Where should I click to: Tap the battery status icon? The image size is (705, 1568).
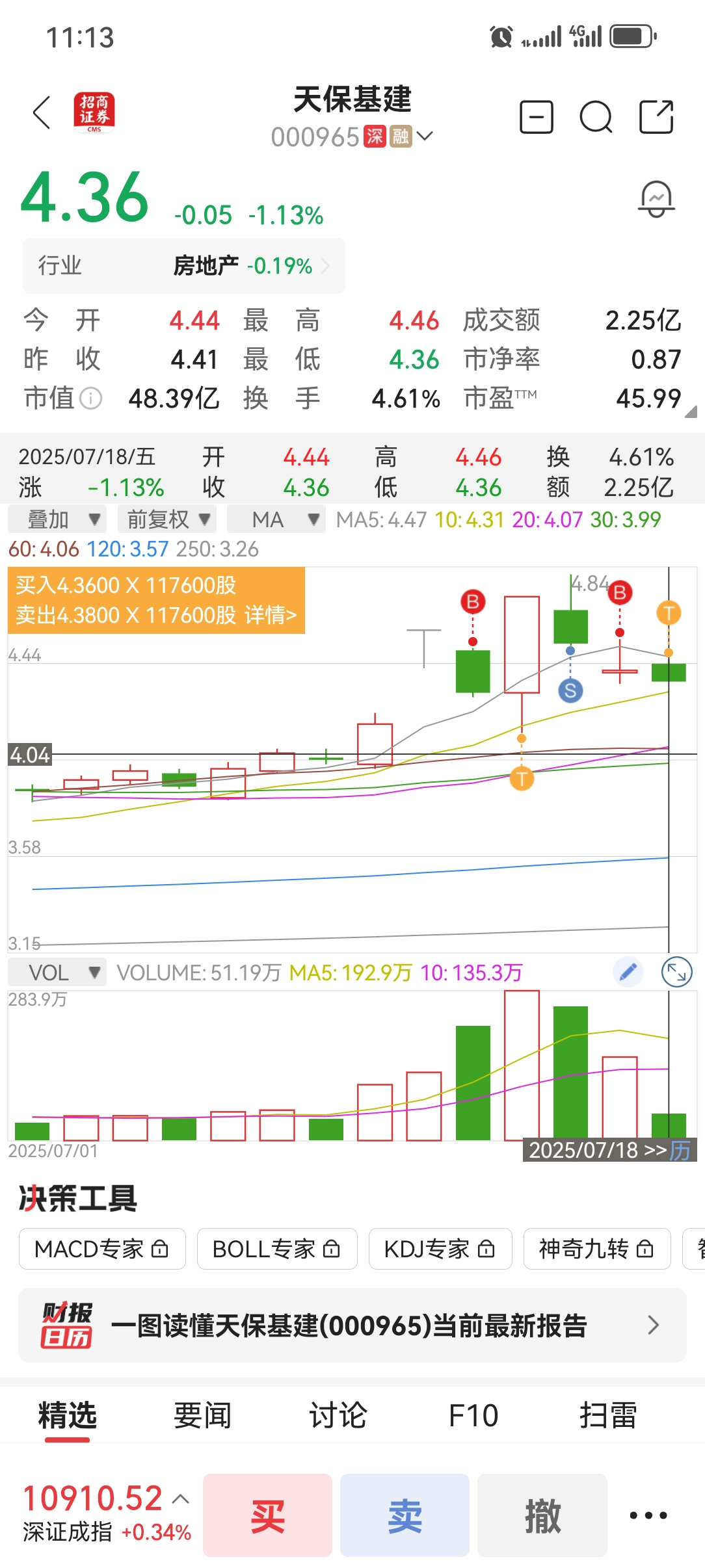pyautogui.click(x=633, y=36)
